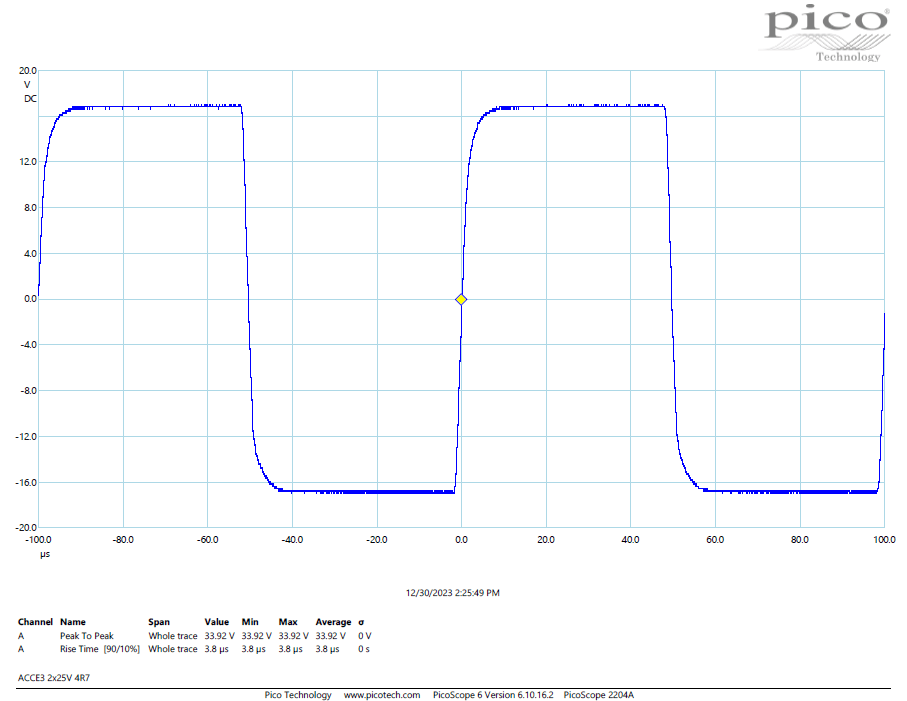The height and width of the screenshot is (701, 907).
Task: Click the 20.0 top voltage axis label
Action: 28,71
